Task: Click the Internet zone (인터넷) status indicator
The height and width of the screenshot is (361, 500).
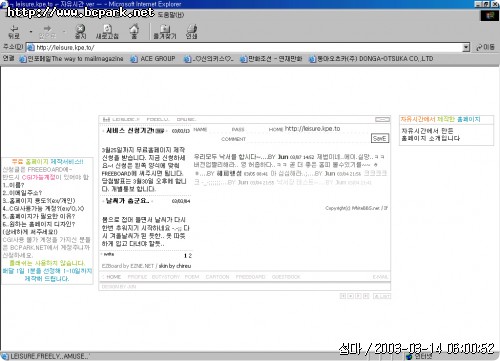Action: [418, 357]
